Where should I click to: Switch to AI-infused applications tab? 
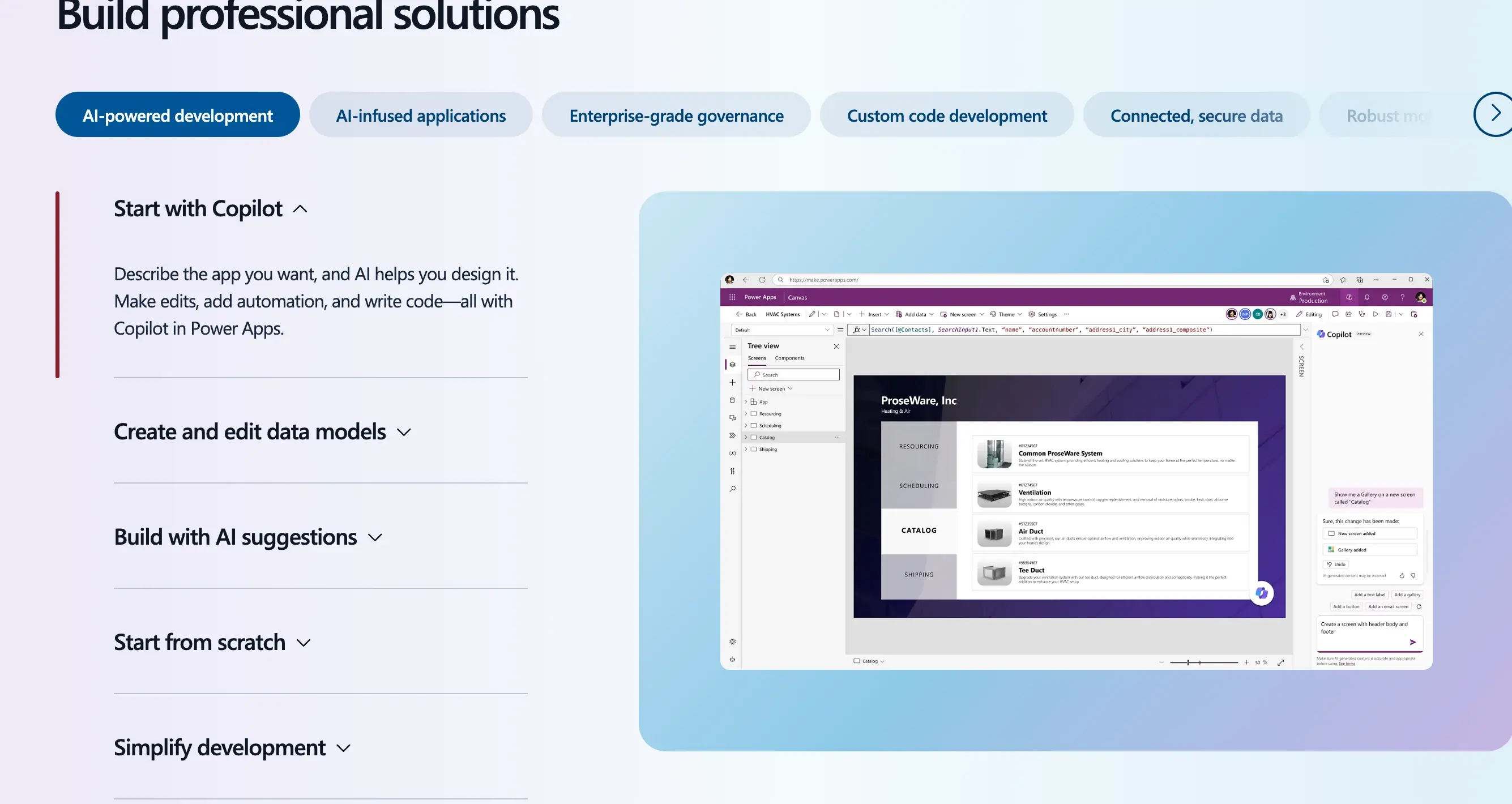coord(420,114)
